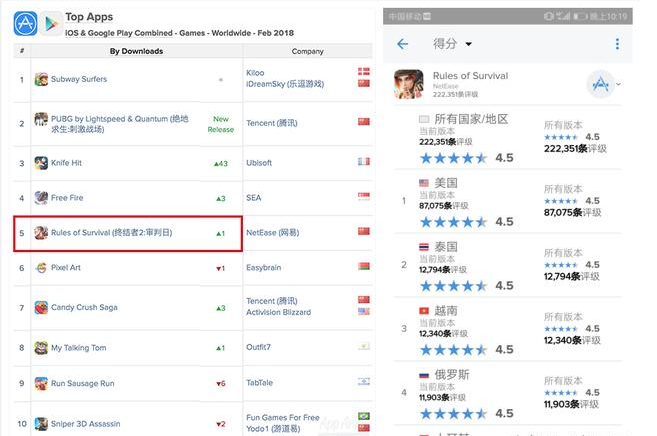Open the three-dot overflow menu
Screen dimensions: 657x436
(x=617, y=44)
